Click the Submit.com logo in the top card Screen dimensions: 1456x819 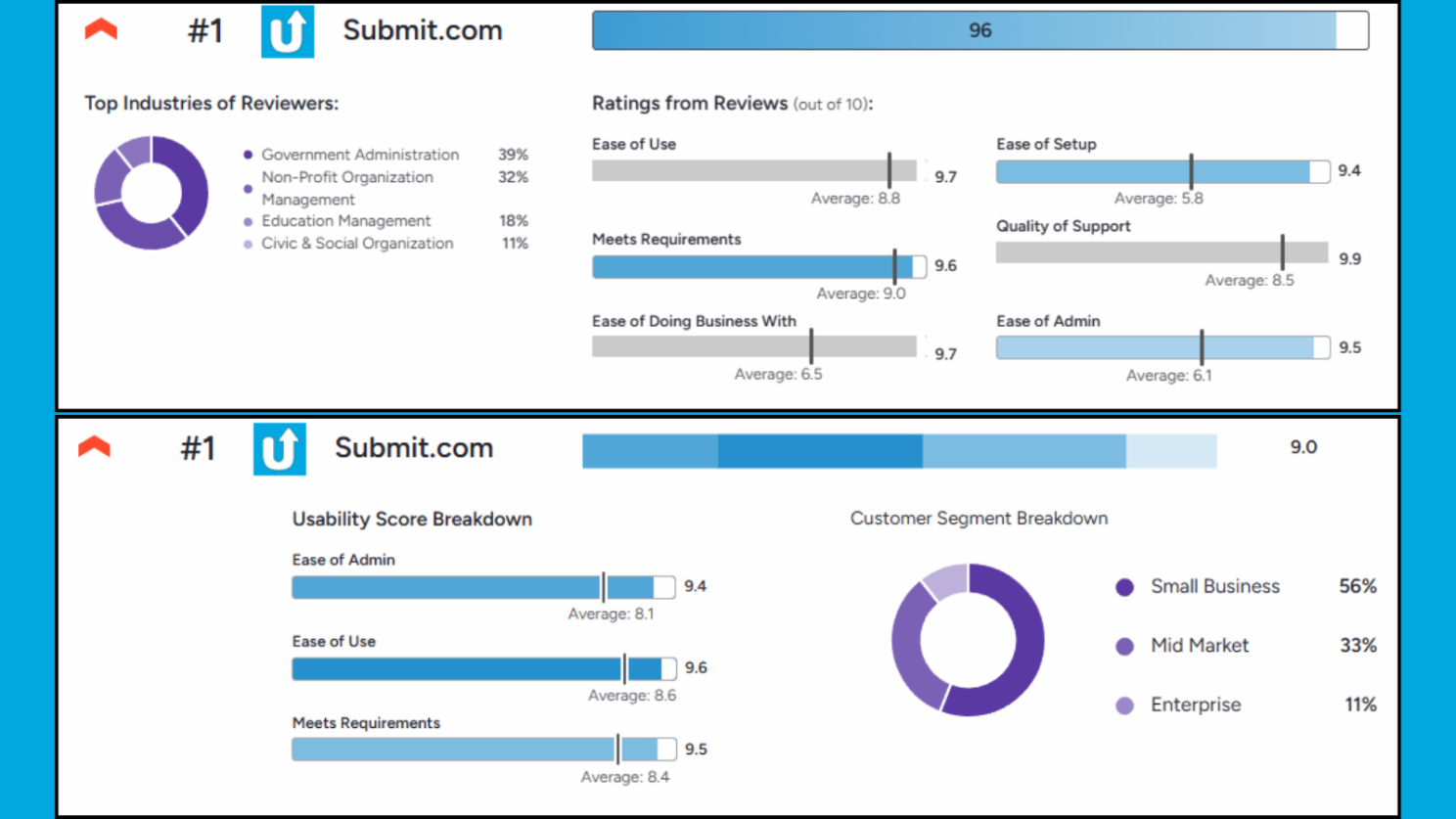[288, 30]
